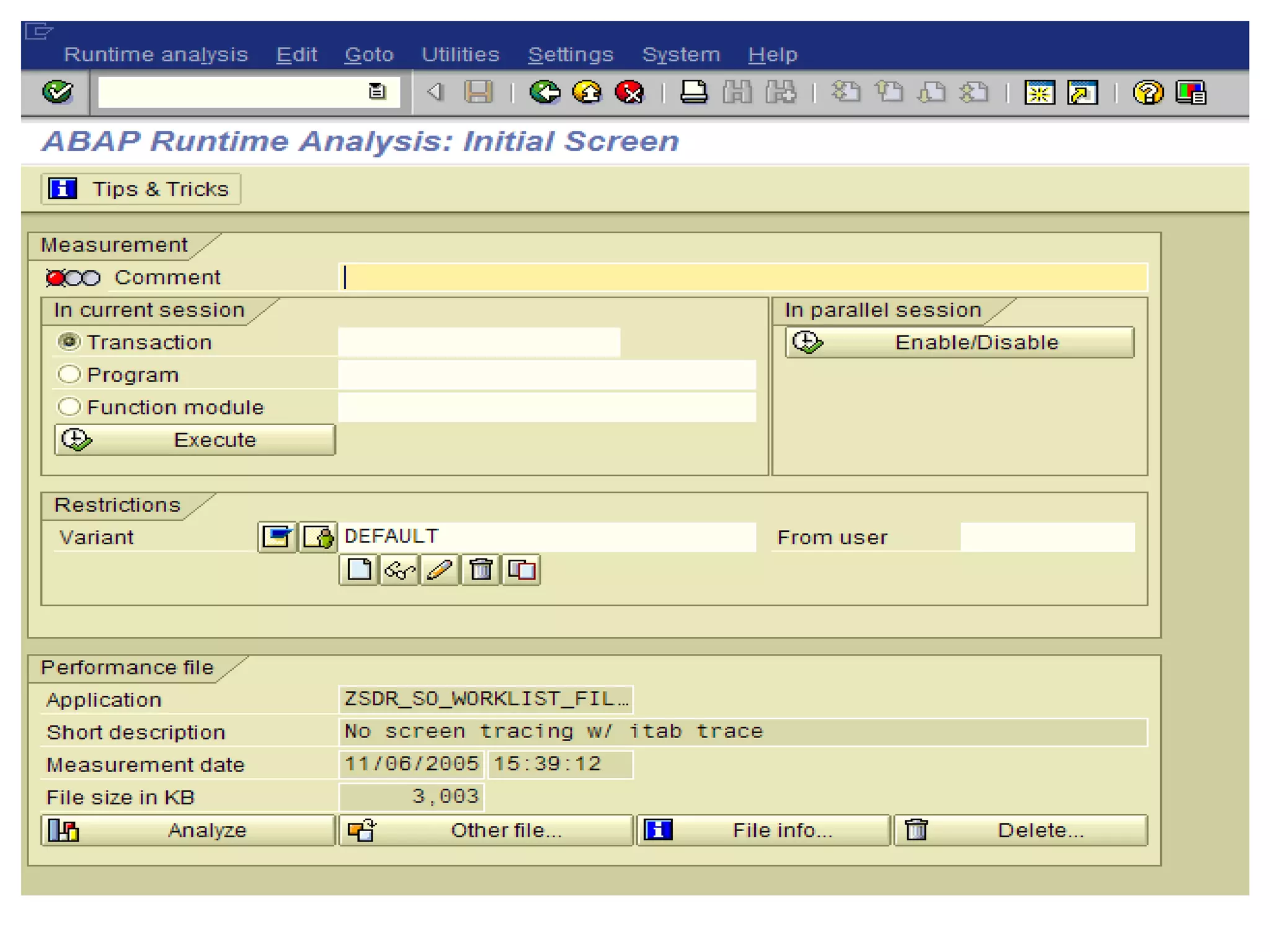This screenshot has height=952, width=1270.
Task: Click the Transaction input field
Action: click(479, 342)
